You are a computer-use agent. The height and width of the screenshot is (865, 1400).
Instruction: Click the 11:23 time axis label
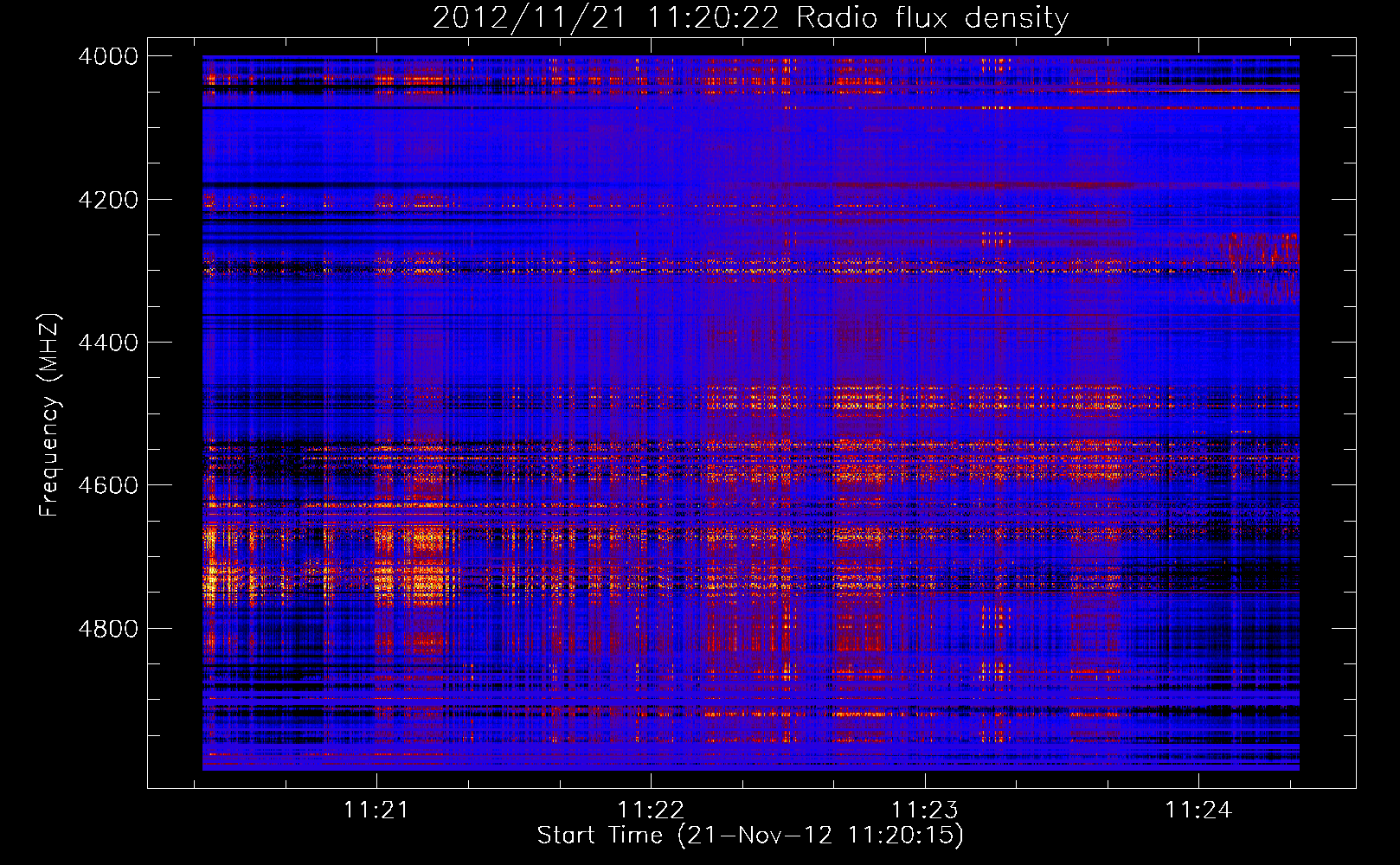tap(925, 811)
